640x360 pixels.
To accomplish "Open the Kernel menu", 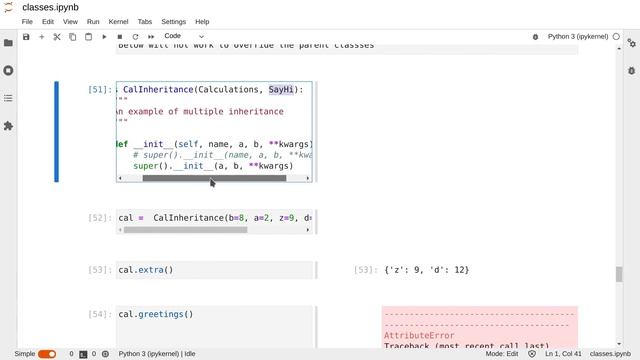I will [118, 22].
